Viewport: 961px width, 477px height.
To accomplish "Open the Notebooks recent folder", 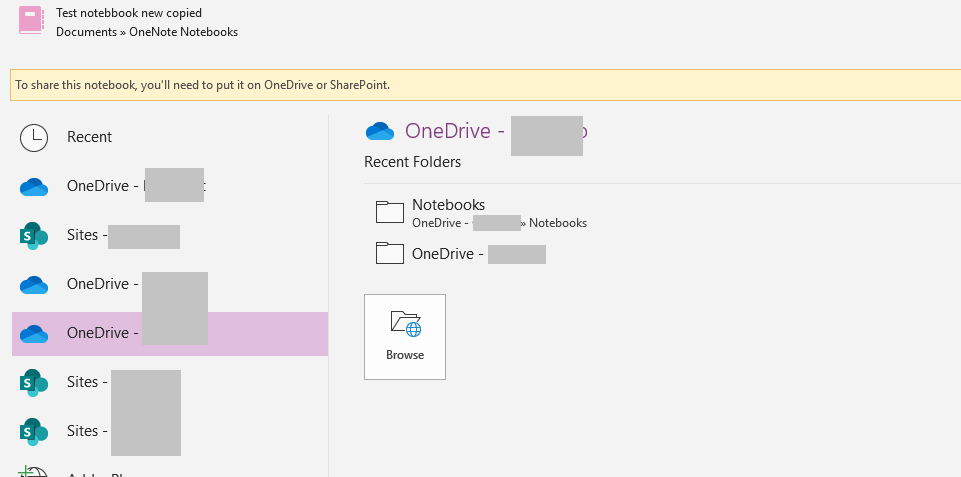I will 481,213.
